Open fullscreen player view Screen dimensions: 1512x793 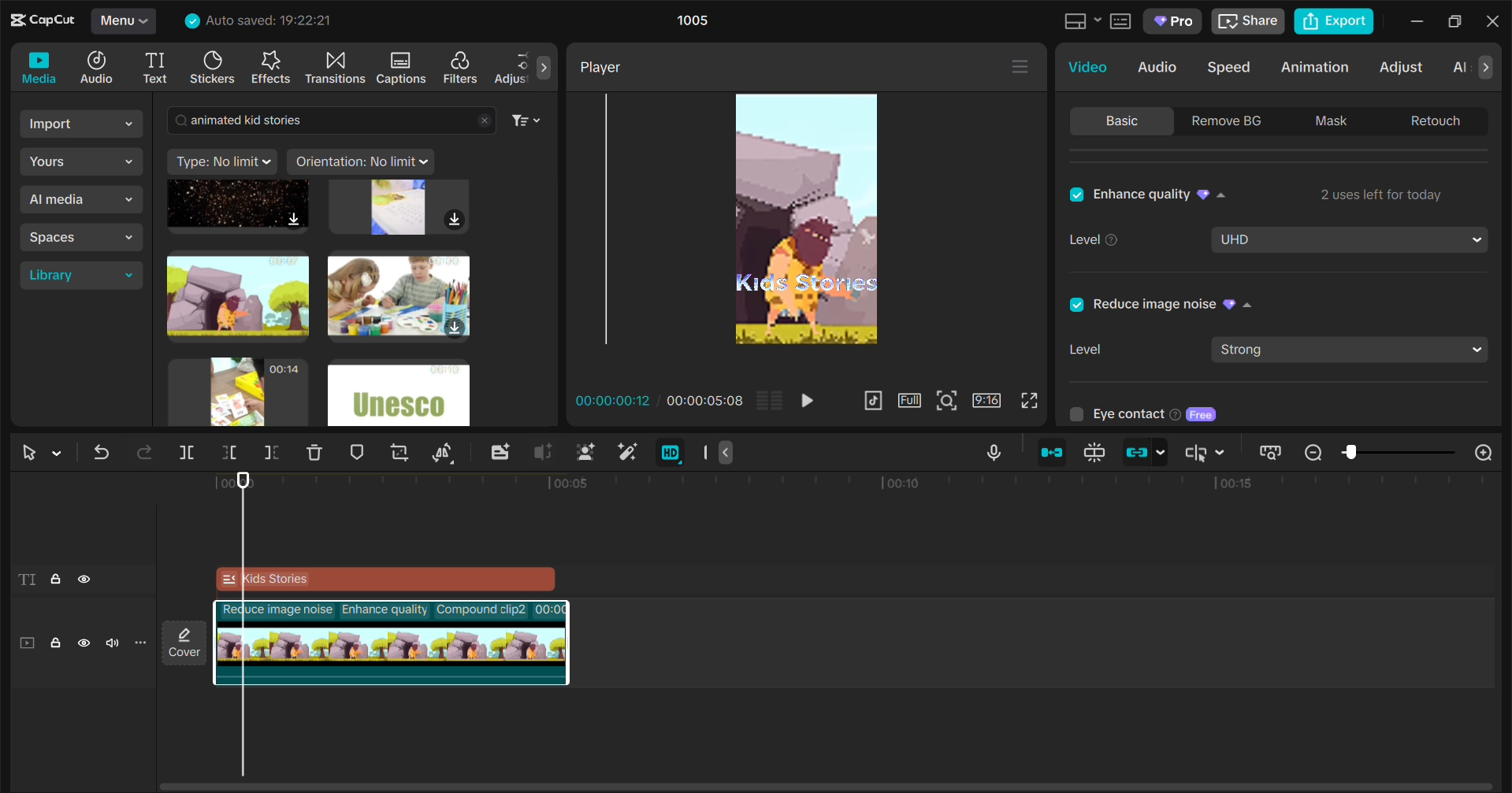click(1029, 400)
